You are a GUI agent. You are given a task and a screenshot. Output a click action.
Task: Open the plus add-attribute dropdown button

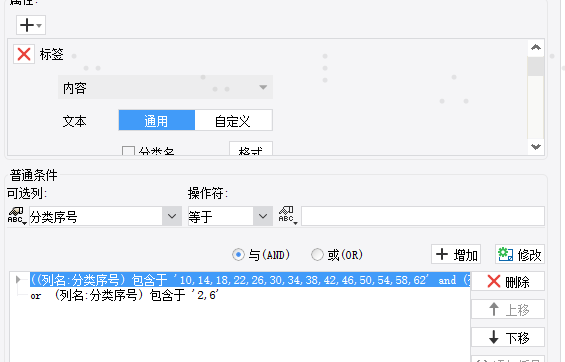[31, 25]
